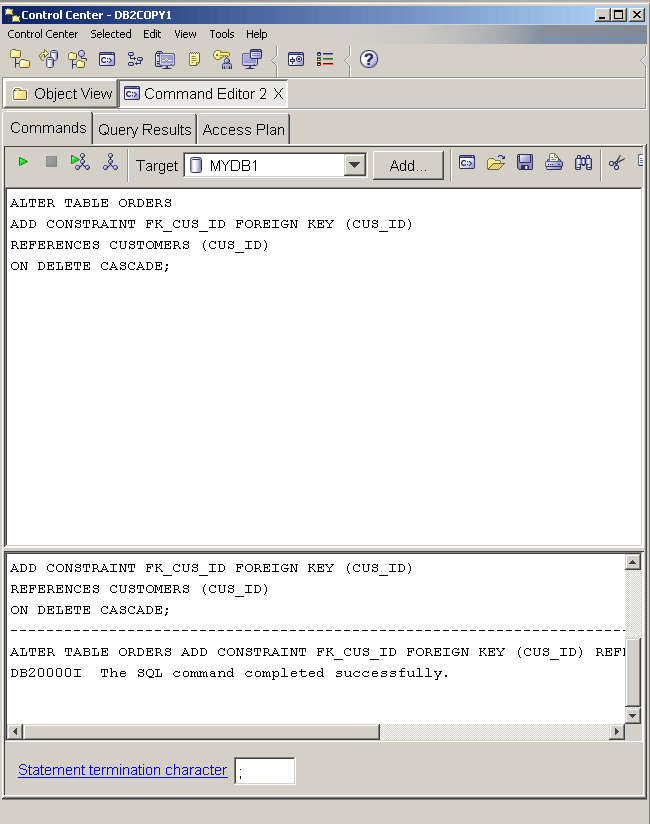Open the Journal notepad icon

(194, 59)
